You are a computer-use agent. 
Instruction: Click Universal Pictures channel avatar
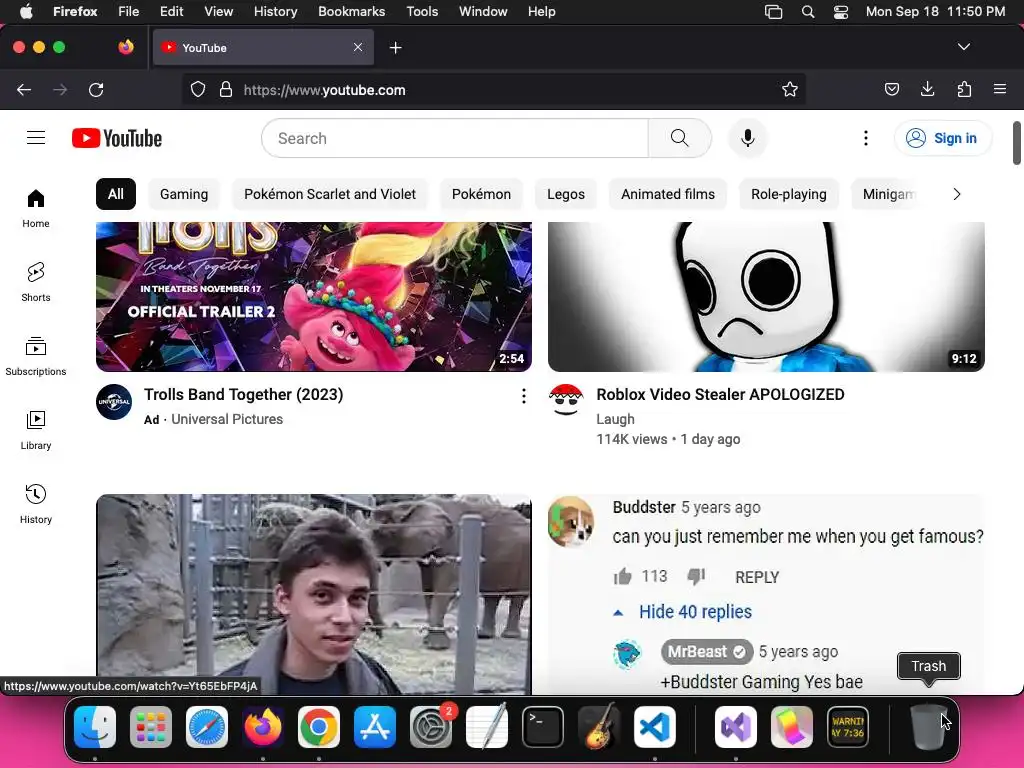tap(114, 402)
